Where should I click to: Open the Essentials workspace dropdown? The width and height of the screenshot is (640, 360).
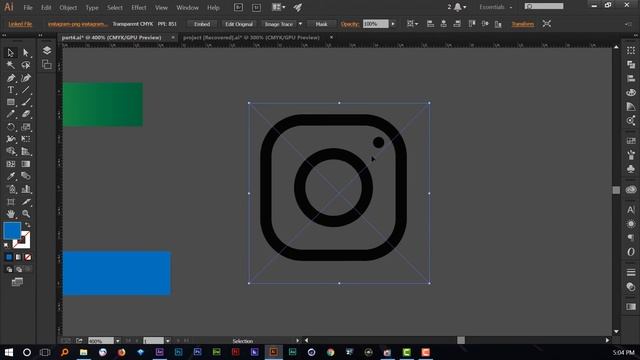tap(495, 7)
